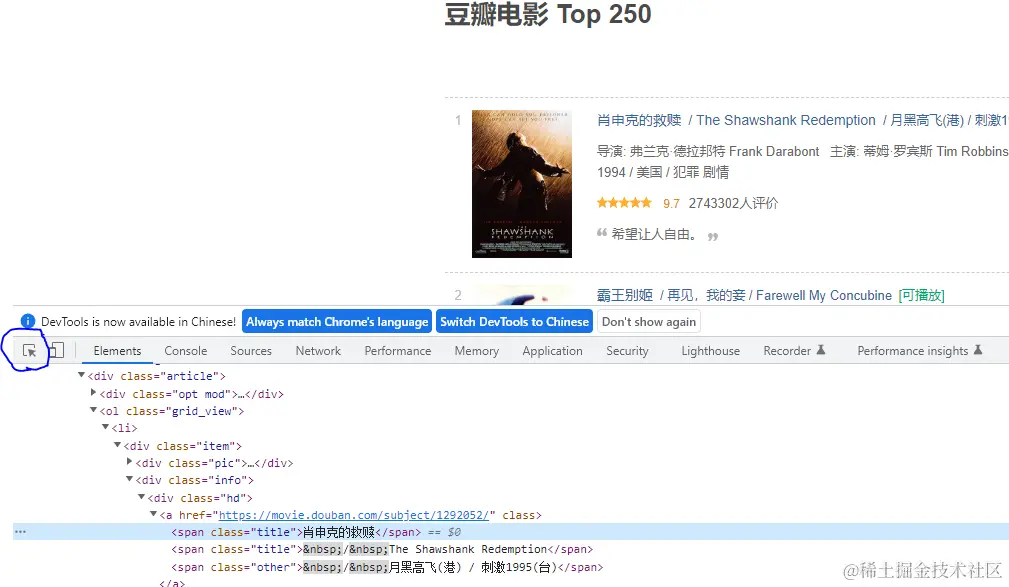Collapse the div class="article" node
The image size is (1009, 587).
pos(81,375)
